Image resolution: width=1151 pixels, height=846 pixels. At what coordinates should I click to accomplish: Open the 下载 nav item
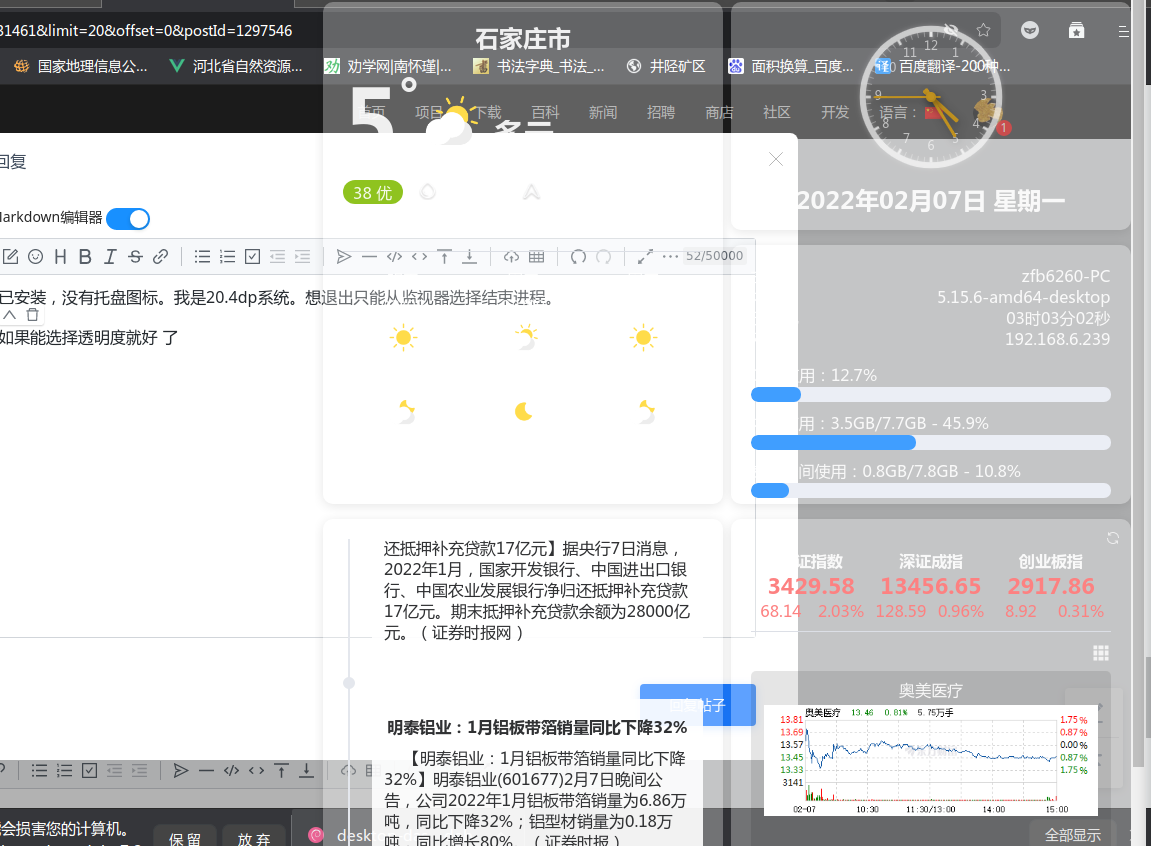click(487, 112)
